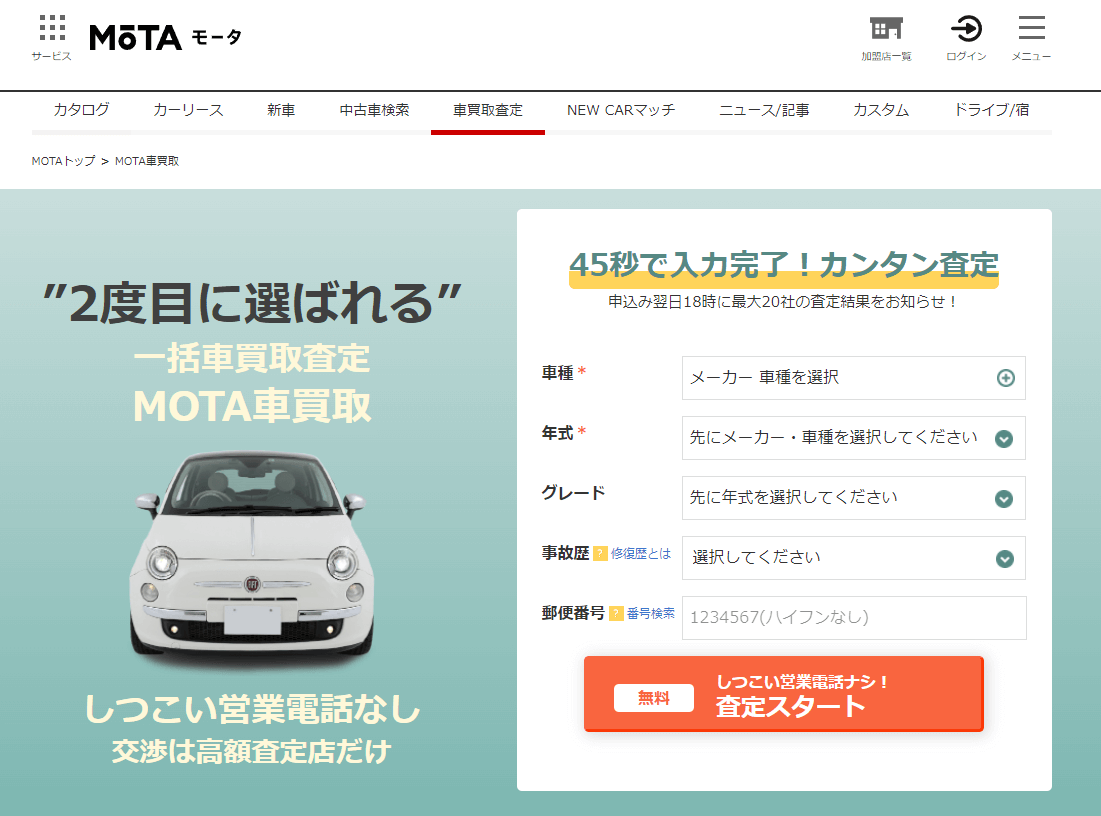
Task: Click the MOTA車買取 breadcrumb text
Action: 147,161
